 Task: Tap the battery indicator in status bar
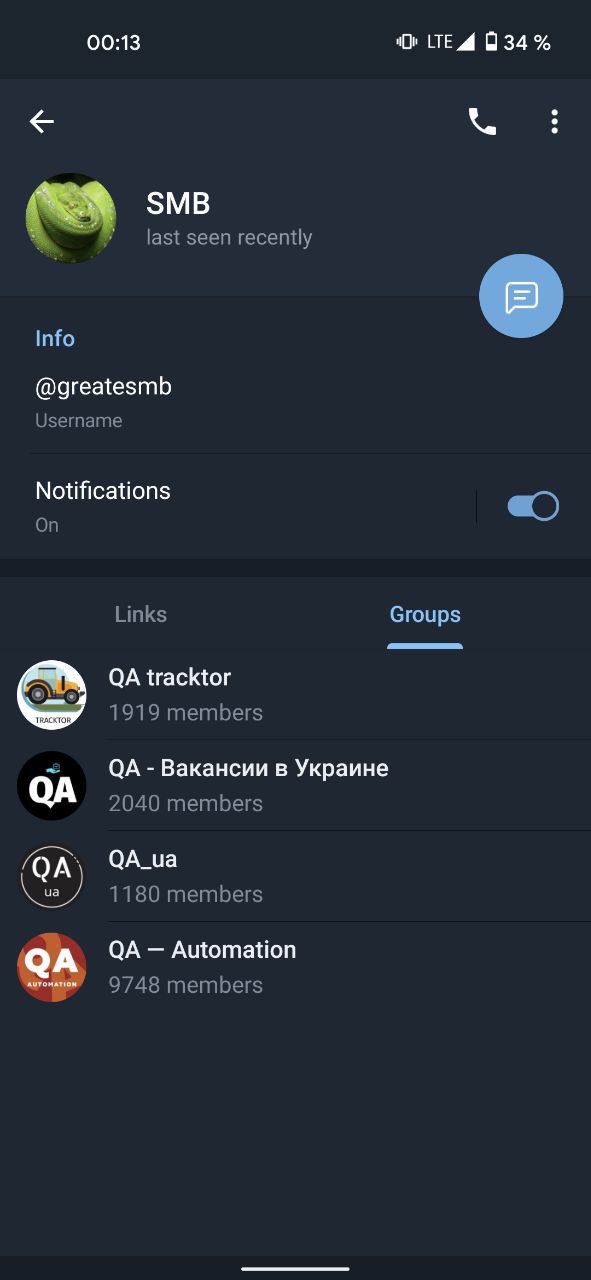pos(491,42)
